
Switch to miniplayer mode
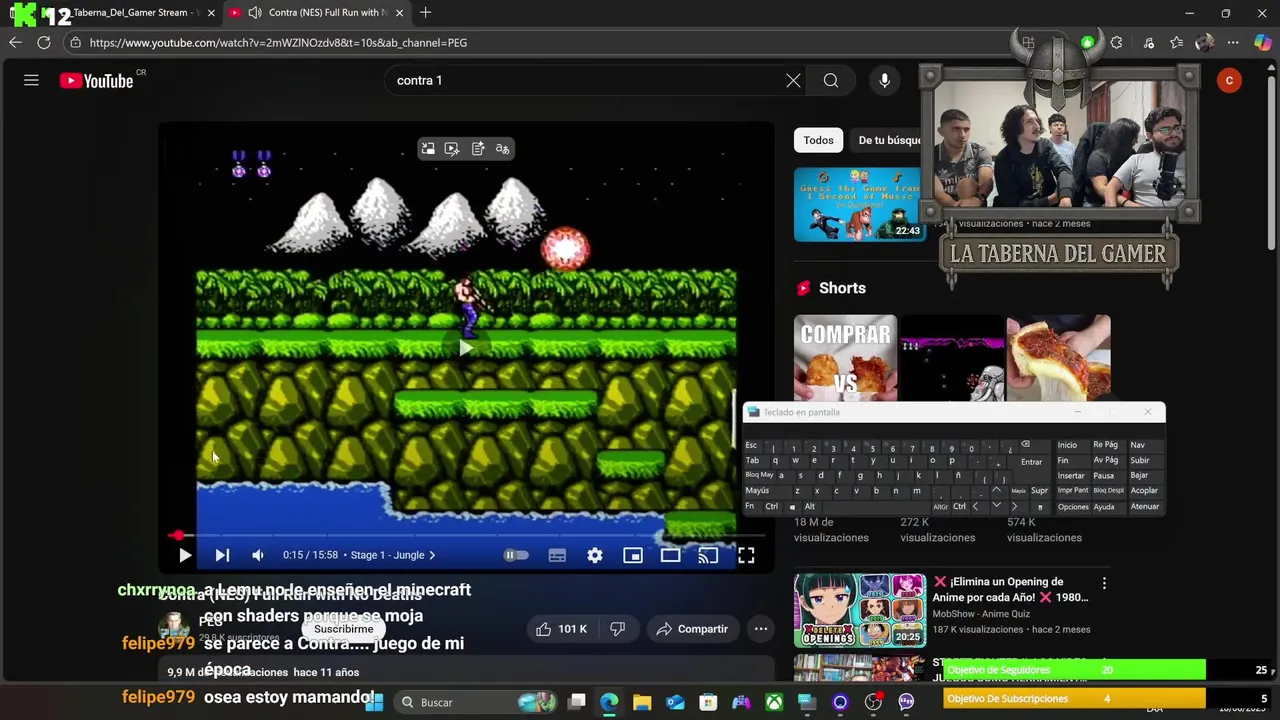[633, 555]
